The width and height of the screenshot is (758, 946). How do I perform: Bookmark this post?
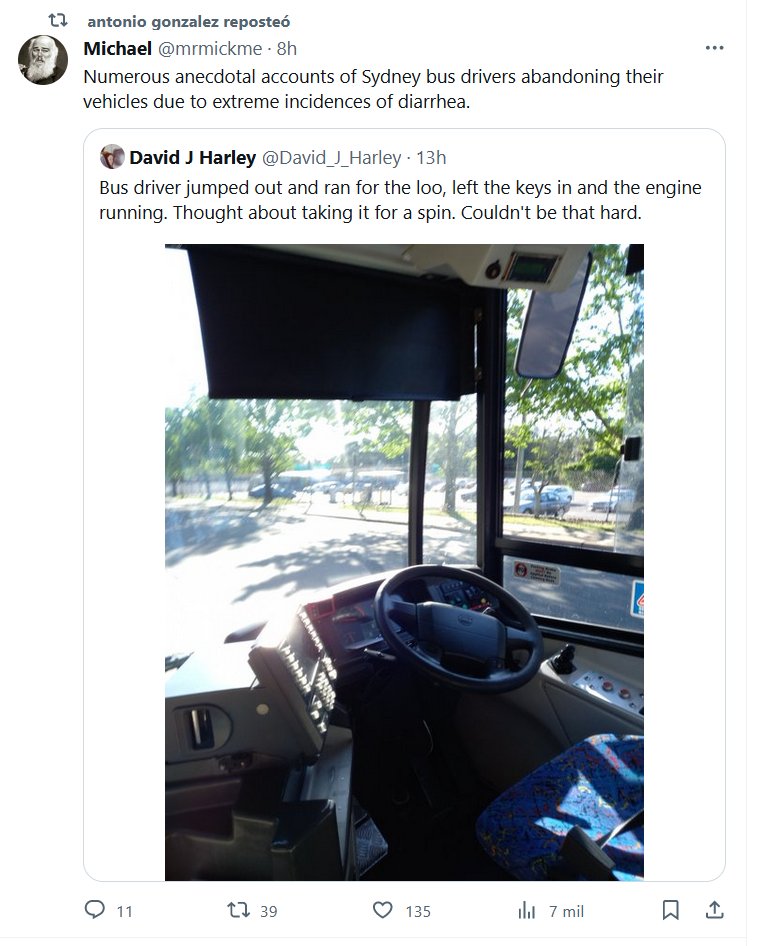click(x=670, y=909)
